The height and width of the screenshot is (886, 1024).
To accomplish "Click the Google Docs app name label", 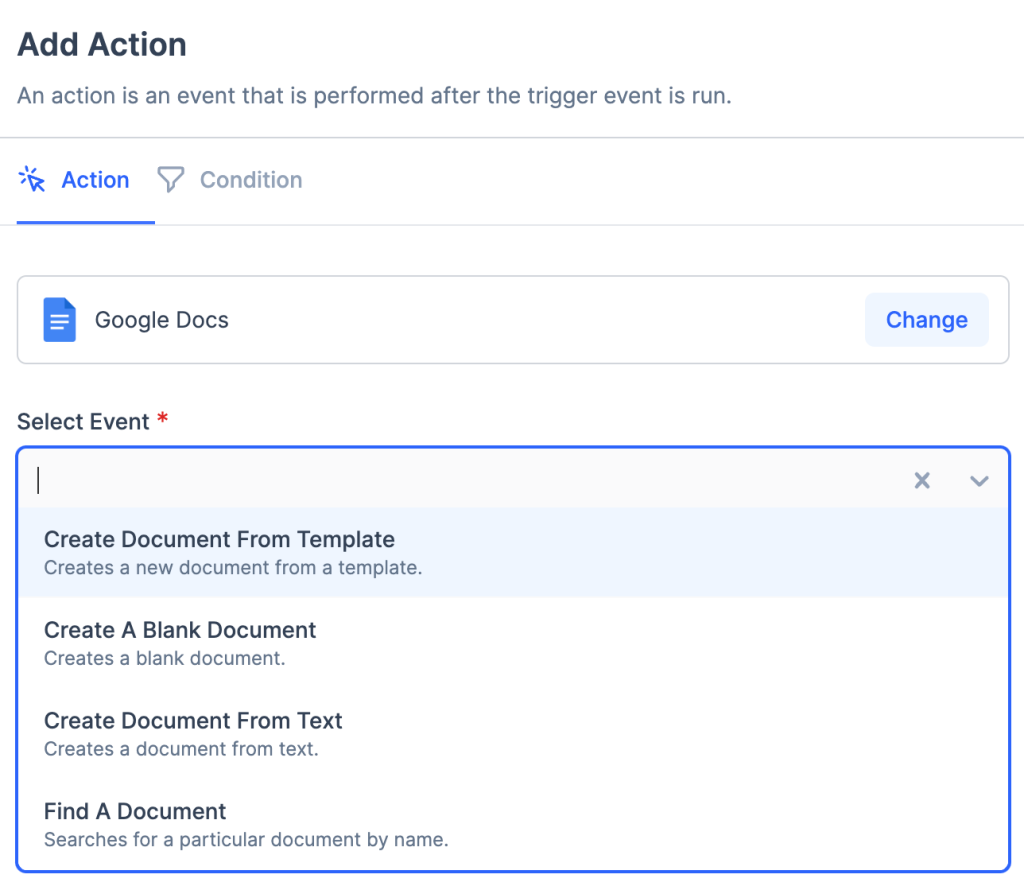I will click(161, 320).
